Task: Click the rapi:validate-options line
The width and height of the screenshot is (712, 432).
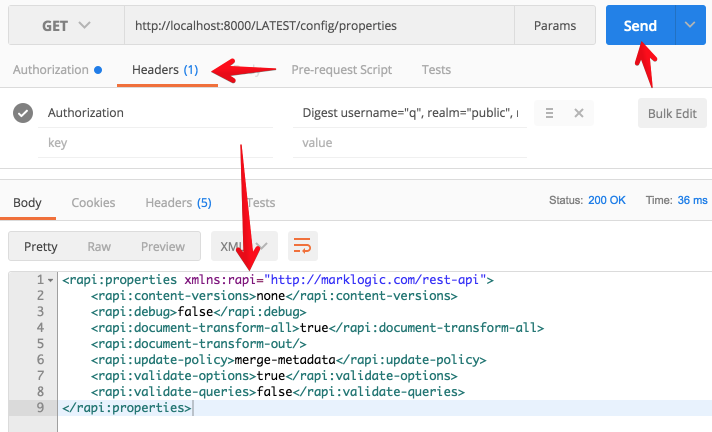Action: point(274,376)
